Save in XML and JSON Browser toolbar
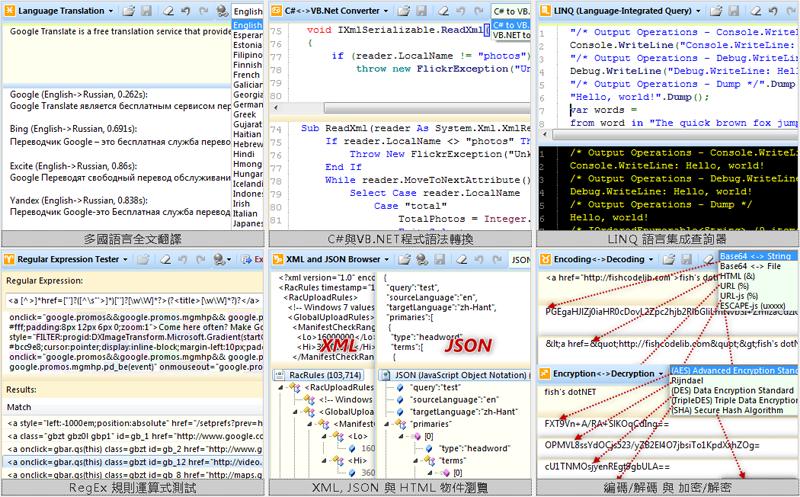This screenshot has height=497, width=800. 440,259
